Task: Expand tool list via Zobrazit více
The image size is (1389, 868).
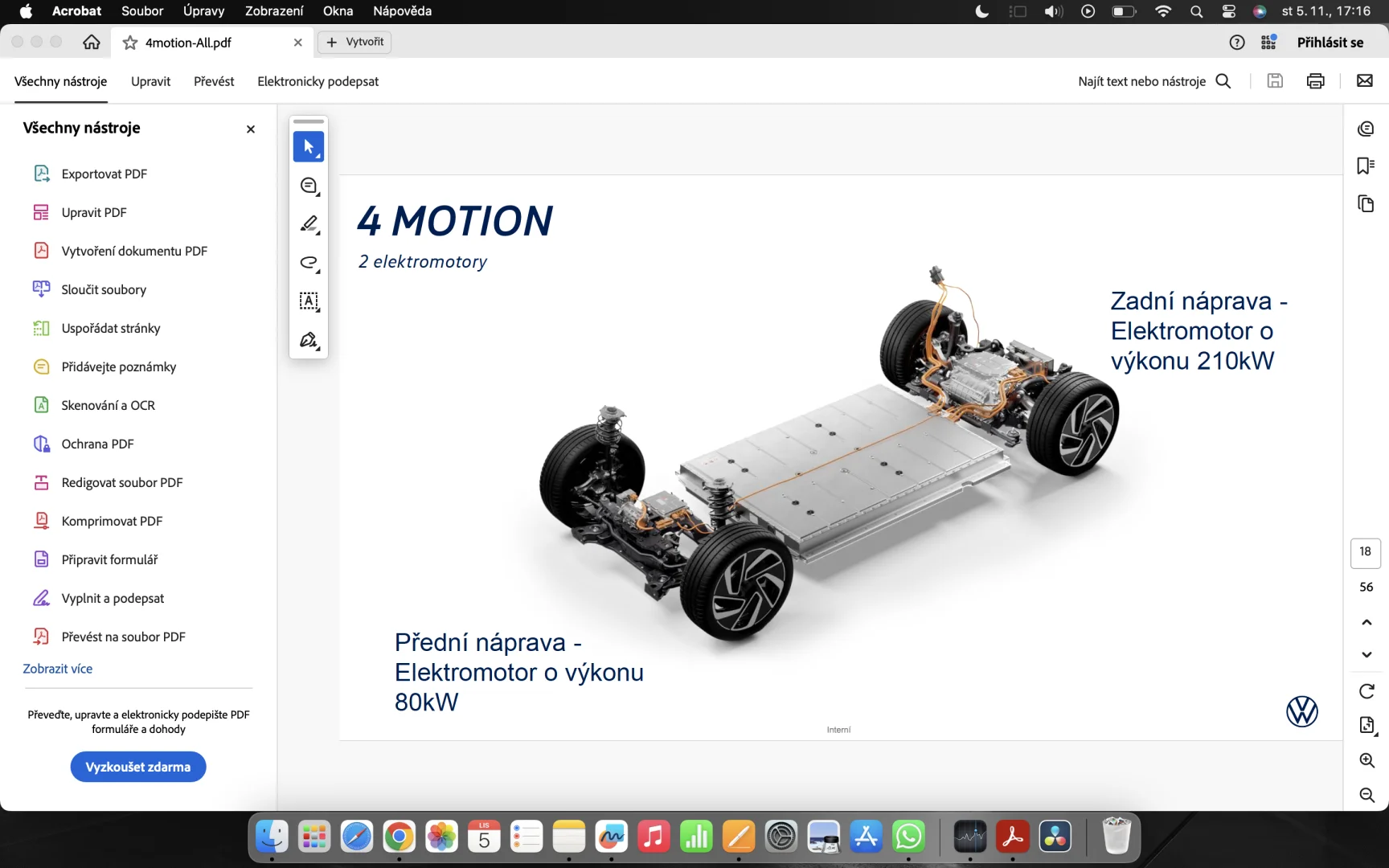Action: [x=58, y=669]
